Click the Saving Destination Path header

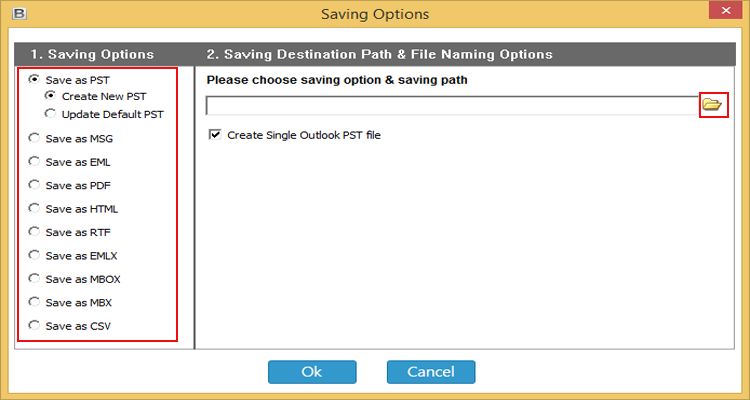(379, 55)
